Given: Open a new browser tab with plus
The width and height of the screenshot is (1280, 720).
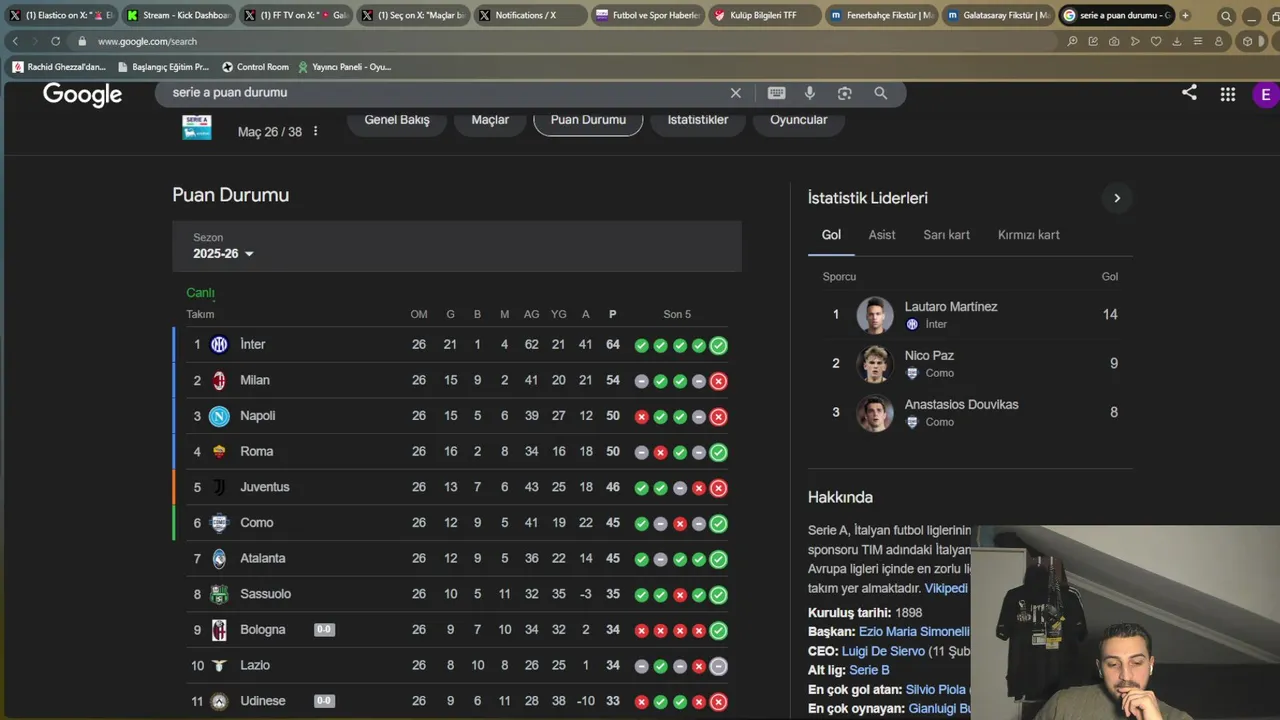Looking at the screenshot, I should (1185, 15).
